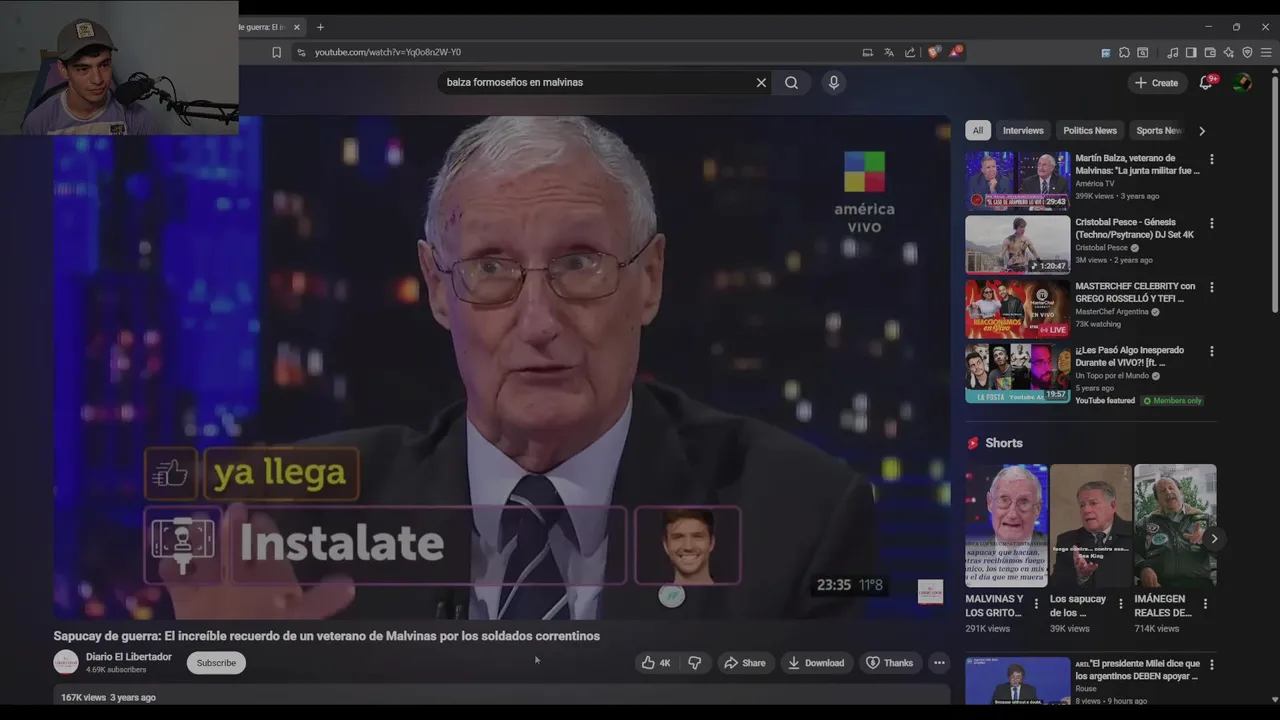This screenshot has height=720, width=1280.
Task: Open the Brave Shields lion icon
Action: click(x=934, y=52)
